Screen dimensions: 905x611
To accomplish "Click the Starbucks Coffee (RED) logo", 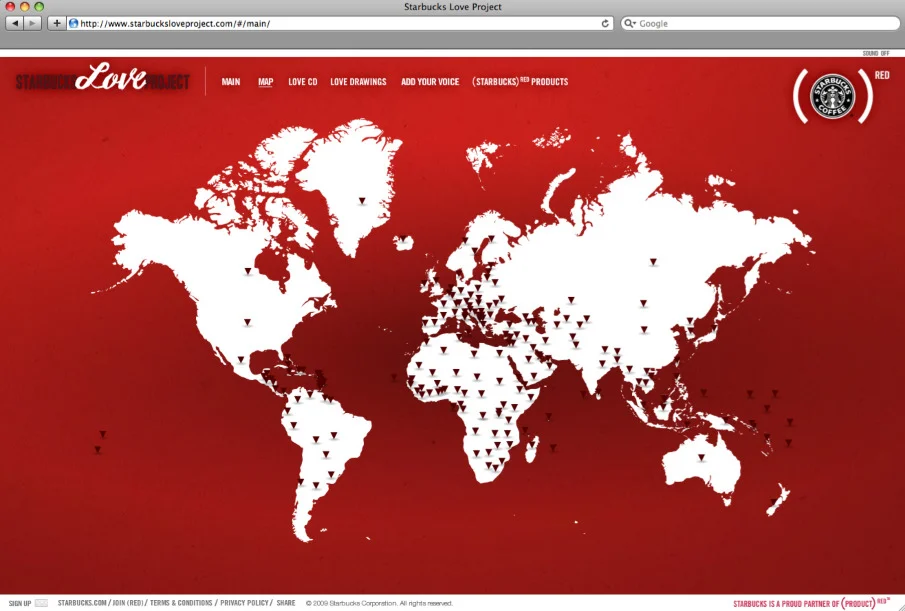I will (832, 96).
